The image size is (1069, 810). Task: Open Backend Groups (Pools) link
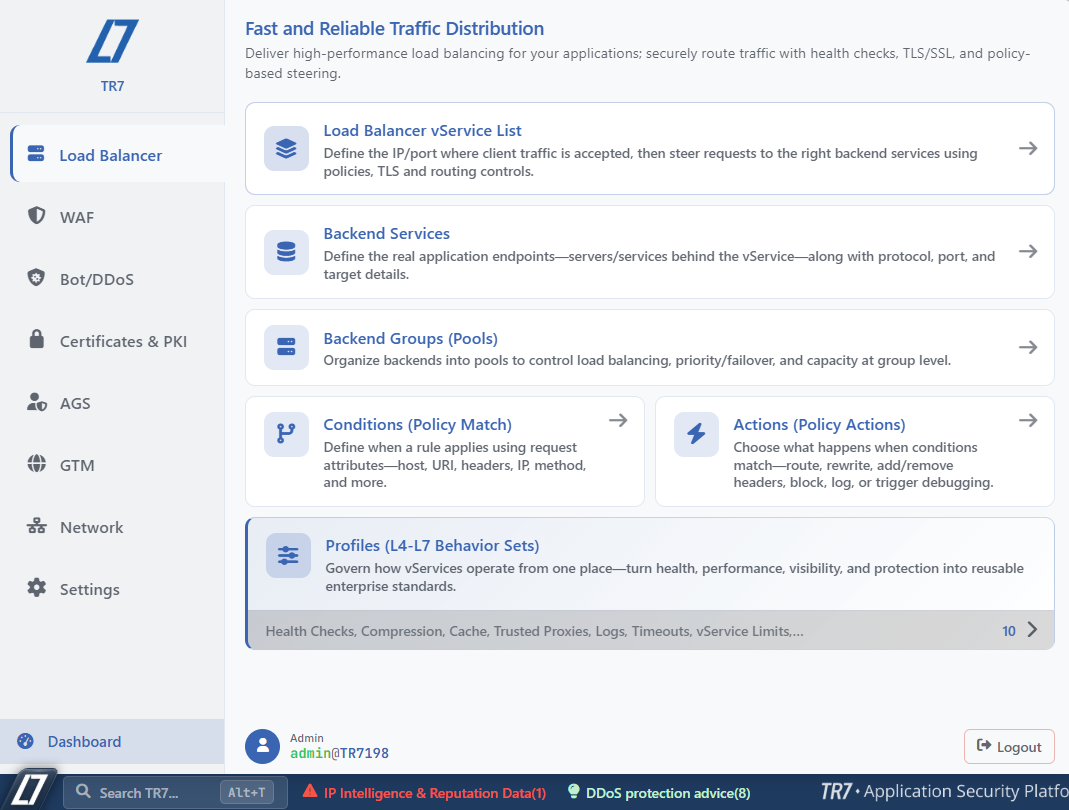410,338
